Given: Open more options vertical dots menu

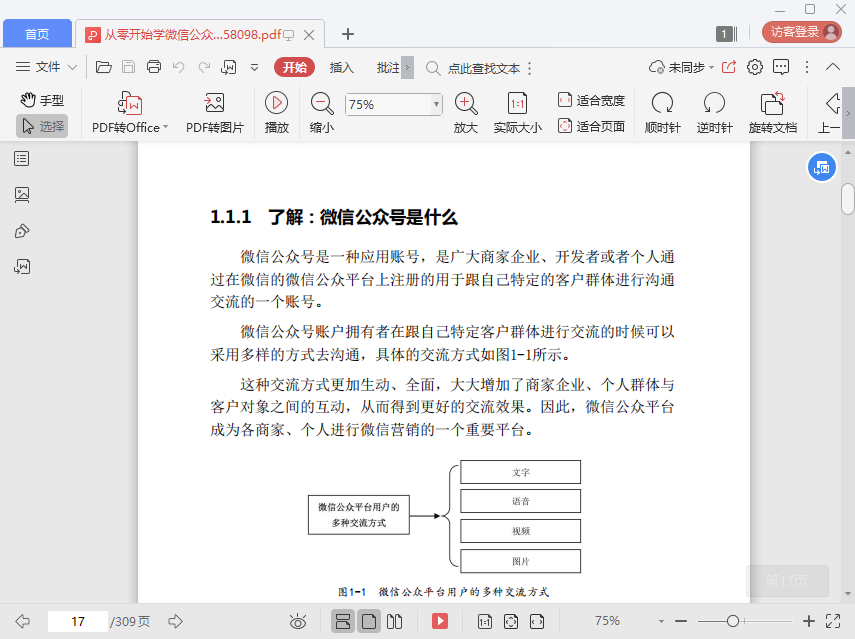Looking at the screenshot, I should 807,67.
